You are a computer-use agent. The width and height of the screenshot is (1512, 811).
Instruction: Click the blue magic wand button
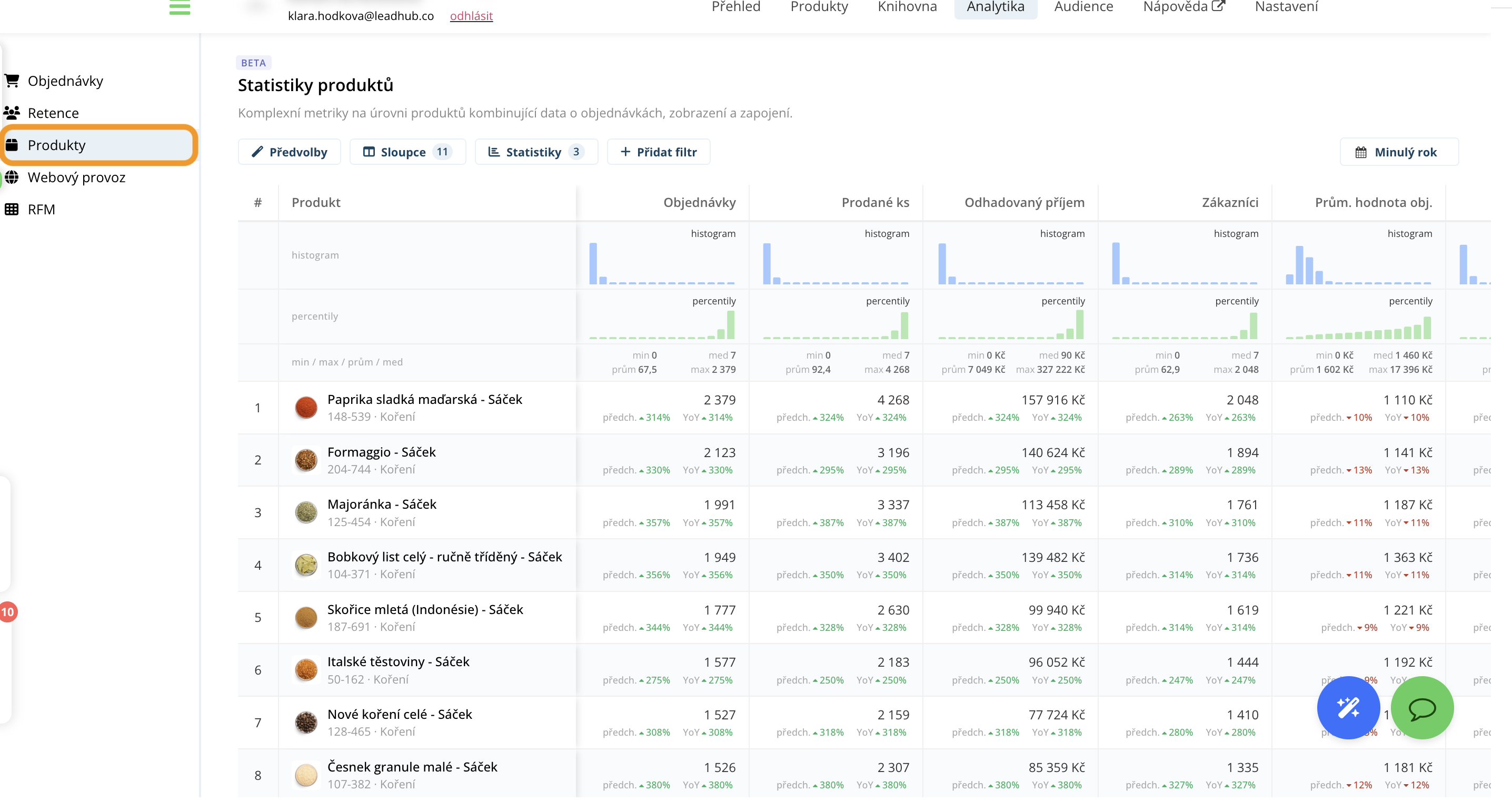click(x=1348, y=708)
